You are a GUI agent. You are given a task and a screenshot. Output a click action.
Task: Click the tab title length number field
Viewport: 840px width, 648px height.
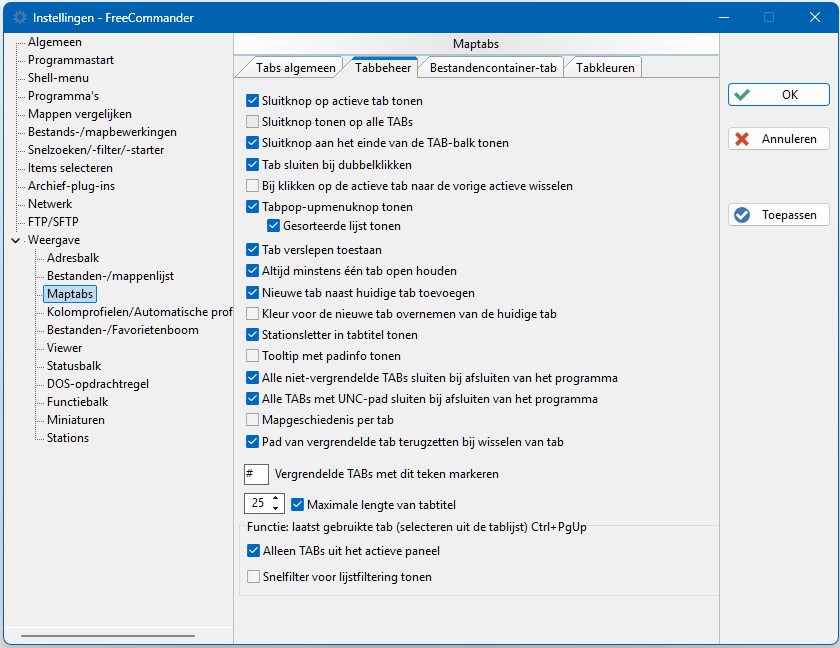258,503
